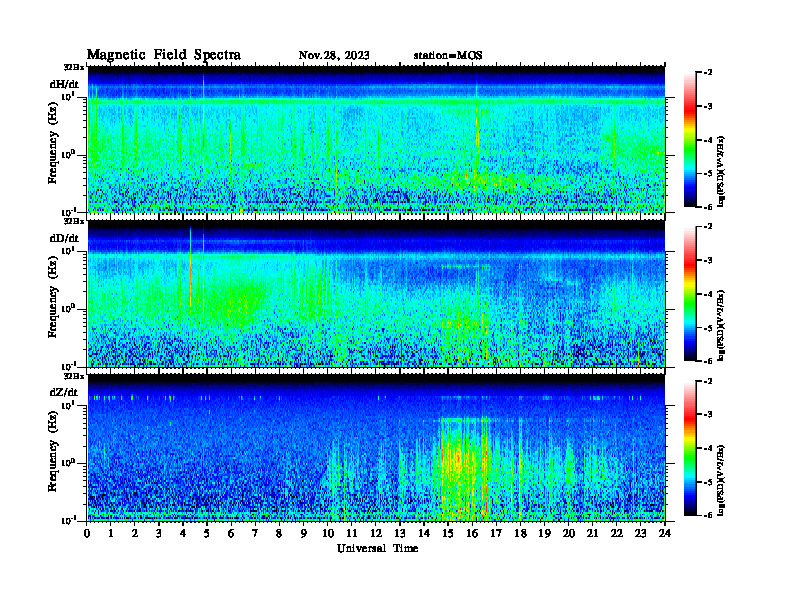Click hour 0 on the Universal Time axis
The height and width of the screenshot is (612, 792).
[x=87, y=534]
